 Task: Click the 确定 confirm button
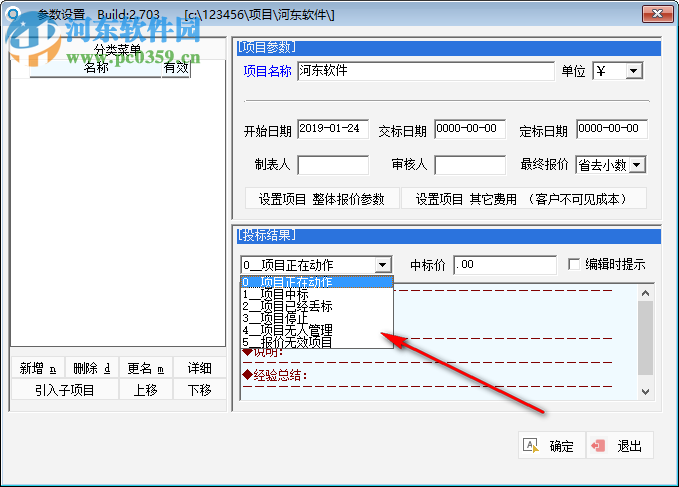click(551, 445)
